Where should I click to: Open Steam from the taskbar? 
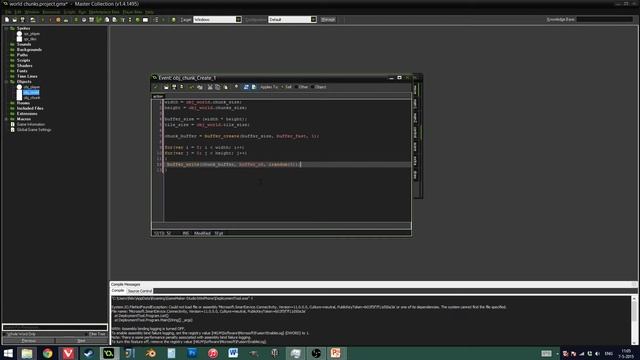coord(88,353)
